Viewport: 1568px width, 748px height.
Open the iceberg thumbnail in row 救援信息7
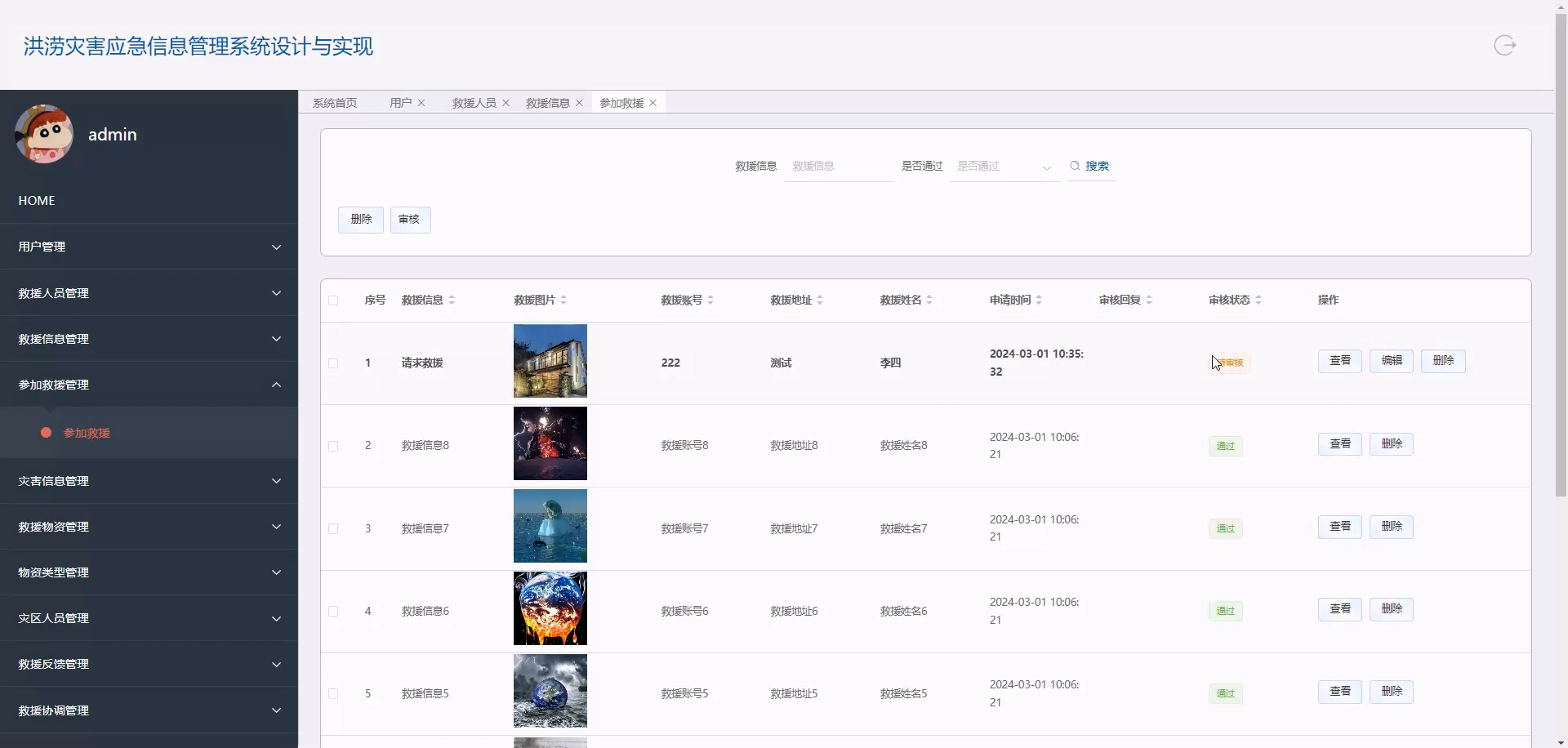pyautogui.click(x=550, y=526)
